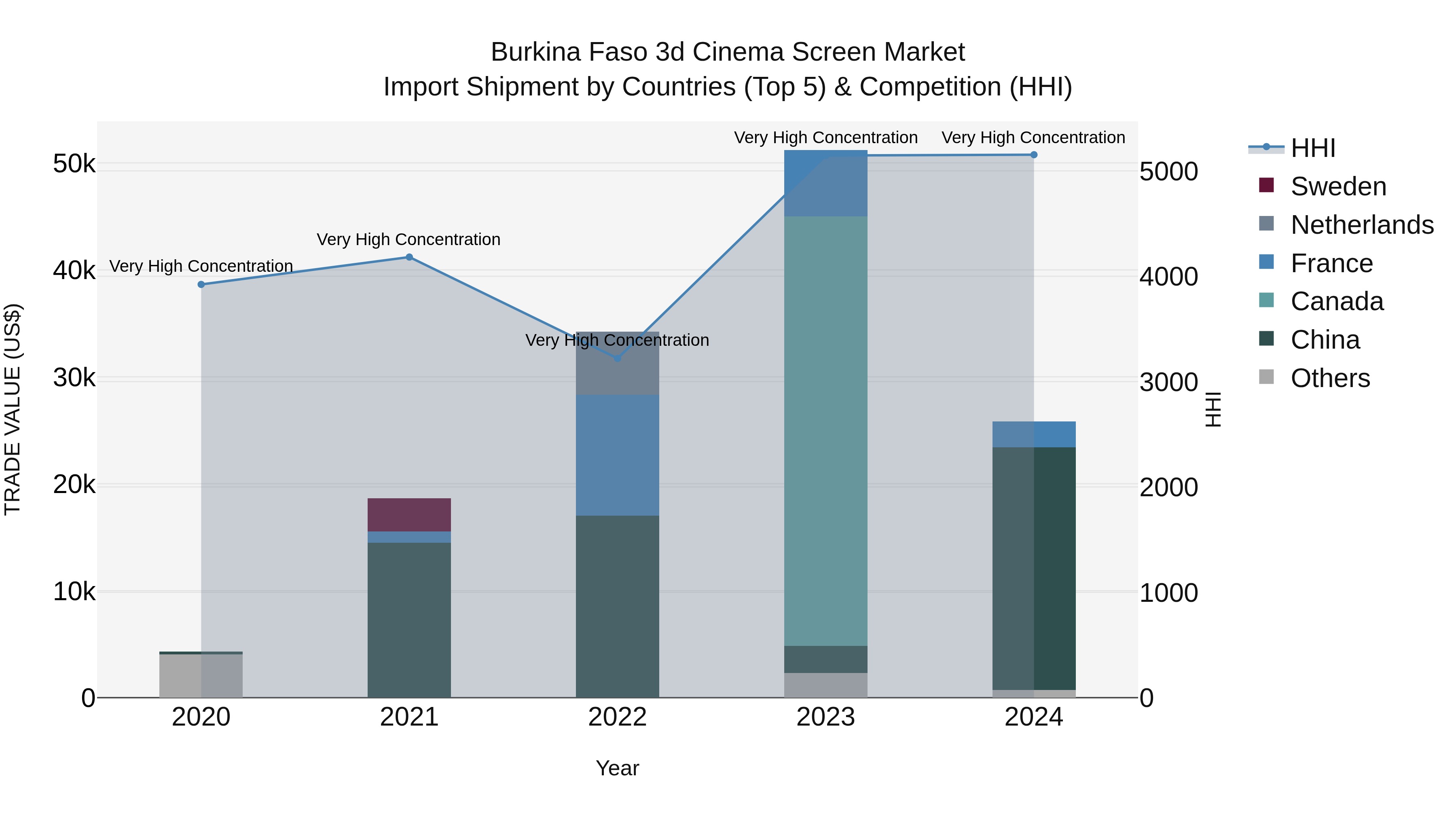The width and height of the screenshot is (1456, 819).
Task: Click Very High Concentration label above 2024
Action: [x=1034, y=138]
